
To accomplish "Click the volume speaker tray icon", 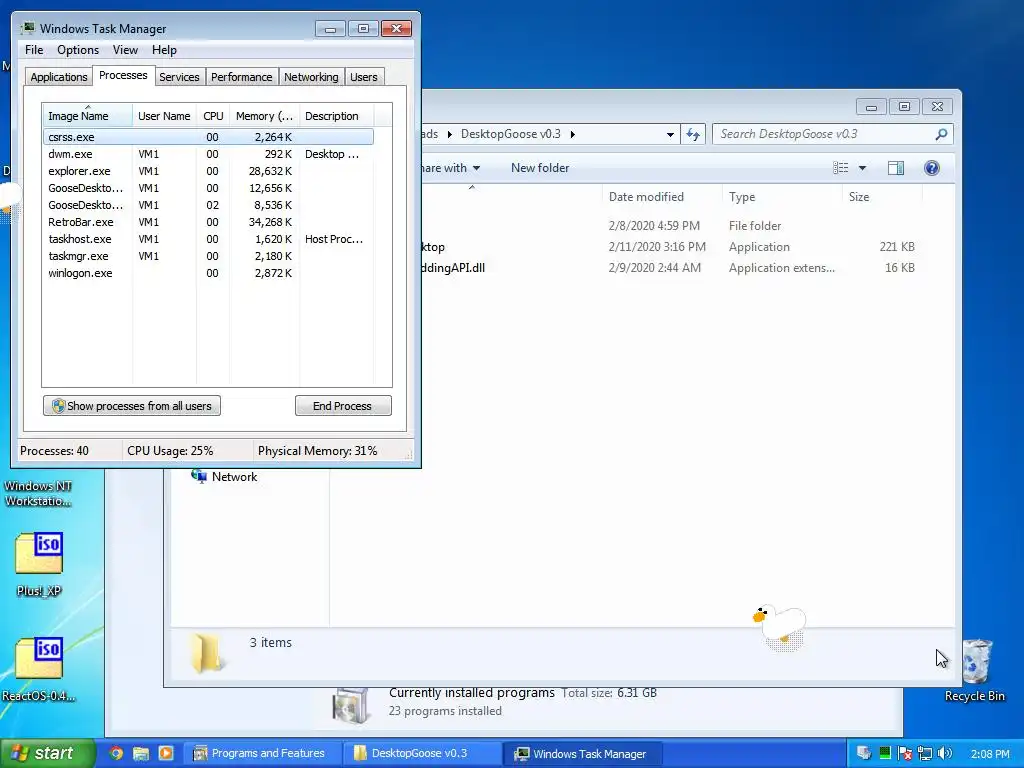I will tap(945, 754).
